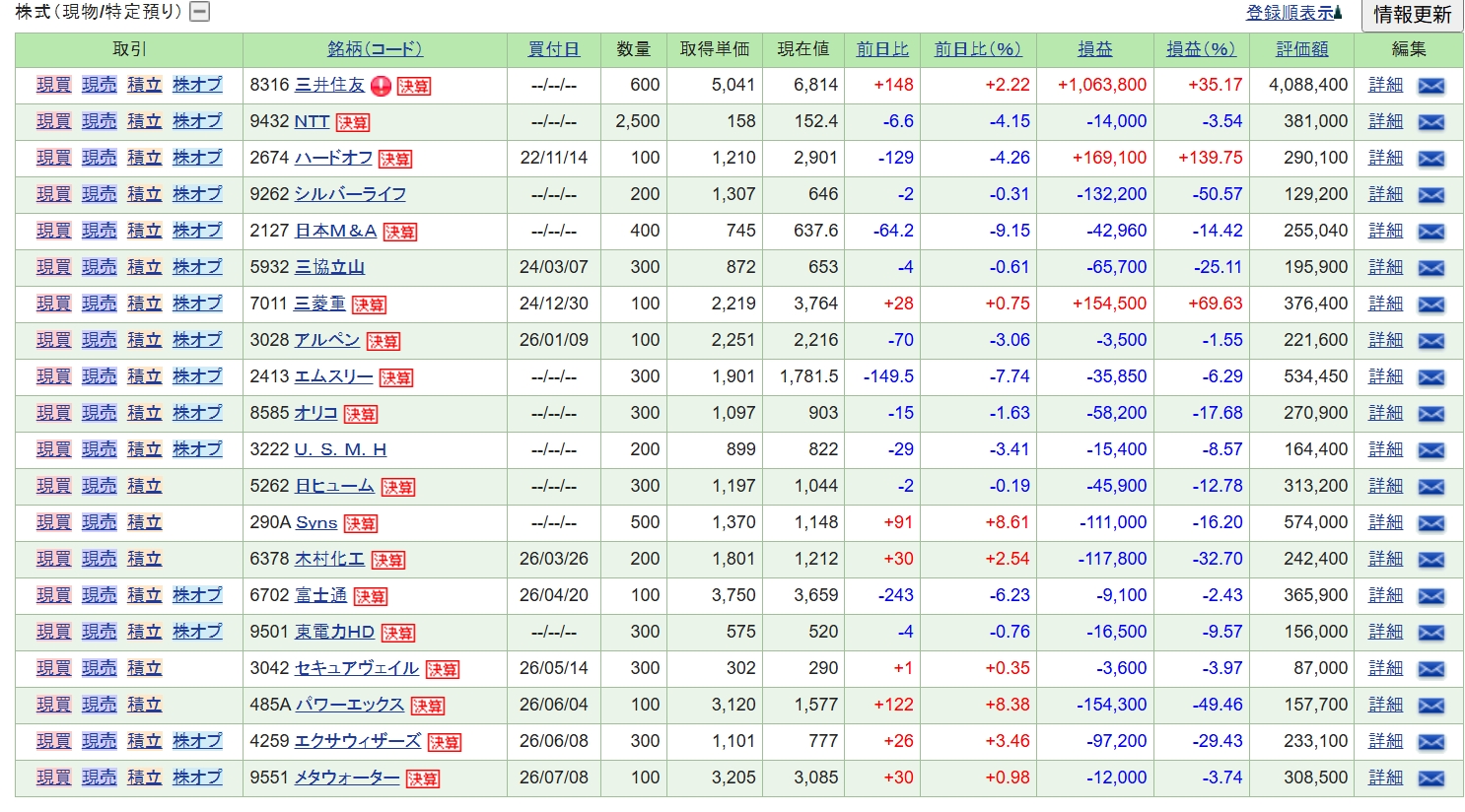Click the mail icon in the 三協立山 row
1465x812 pixels.
(x=1430, y=268)
